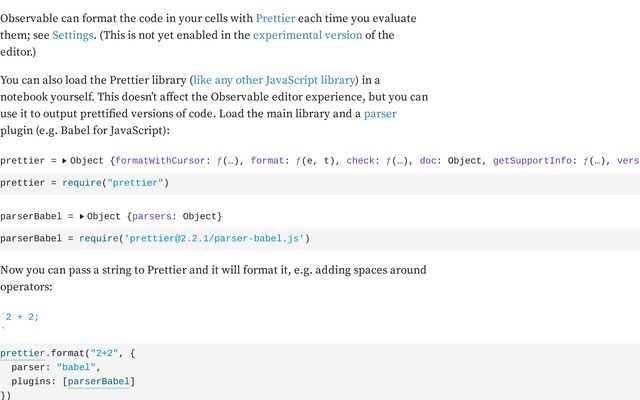Click the formatWithCursor property in output

click(x=160, y=161)
